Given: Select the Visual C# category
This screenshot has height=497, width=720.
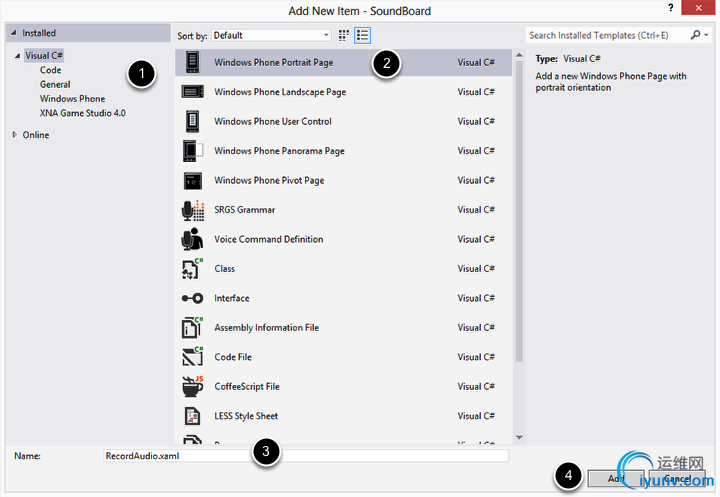Looking at the screenshot, I should 44,56.
